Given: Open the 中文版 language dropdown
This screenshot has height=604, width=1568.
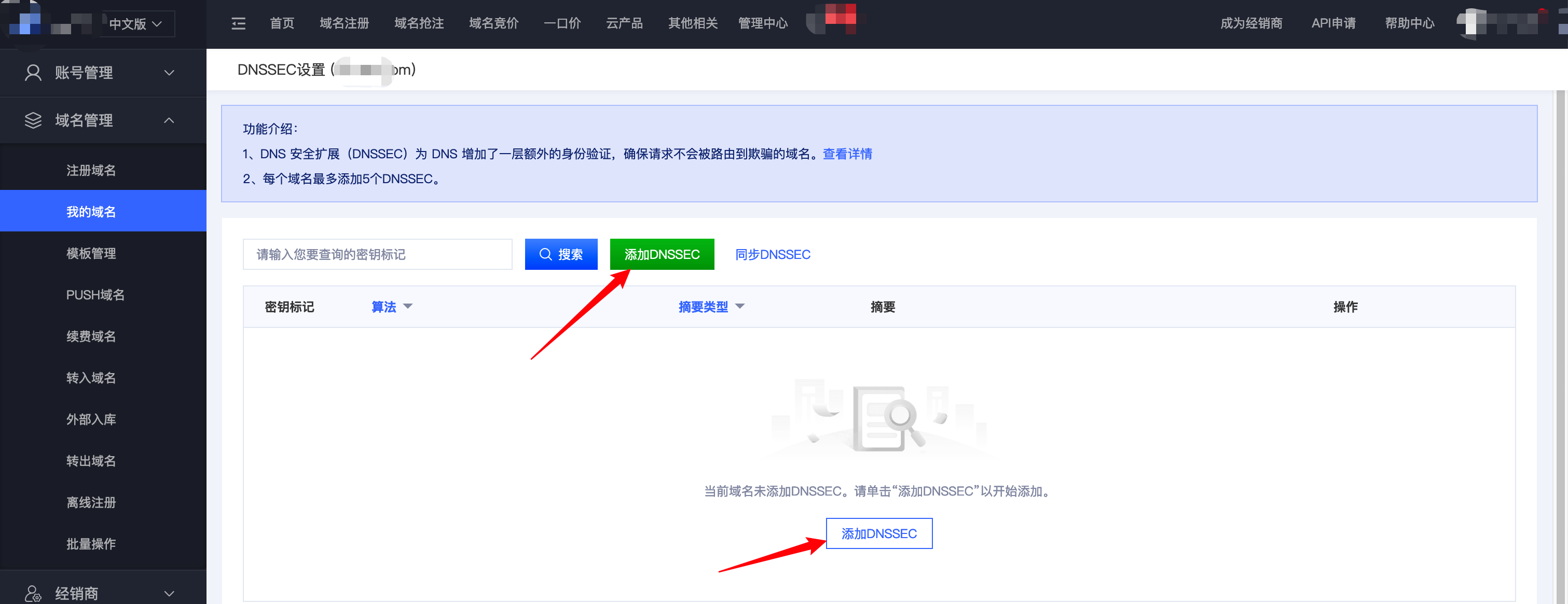Looking at the screenshot, I should coord(136,24).
